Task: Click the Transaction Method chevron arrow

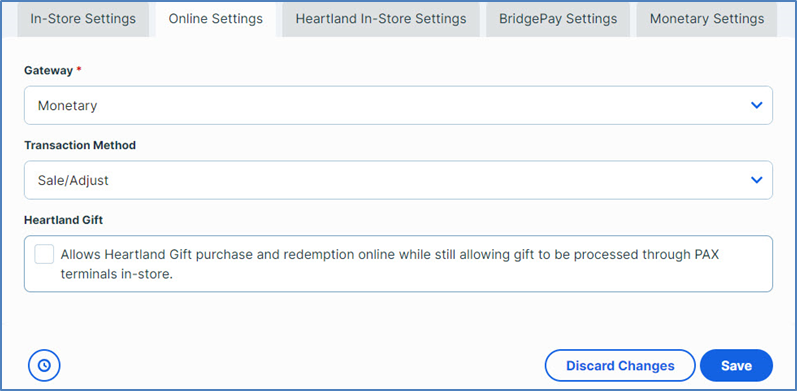Action: tap(756, 180)
